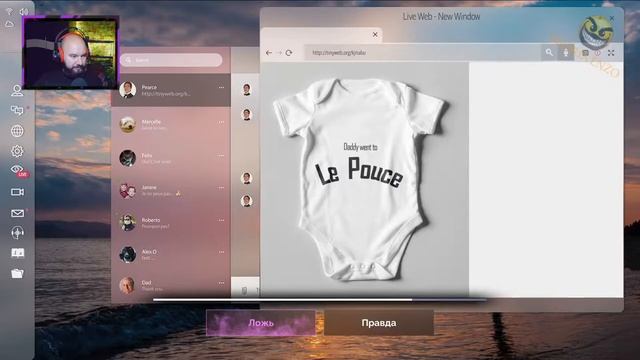The image size is (640, 360).
Task: Click the red info circle icon in browser toolbar
Action: pyautogui.click(x=598, y=53)
